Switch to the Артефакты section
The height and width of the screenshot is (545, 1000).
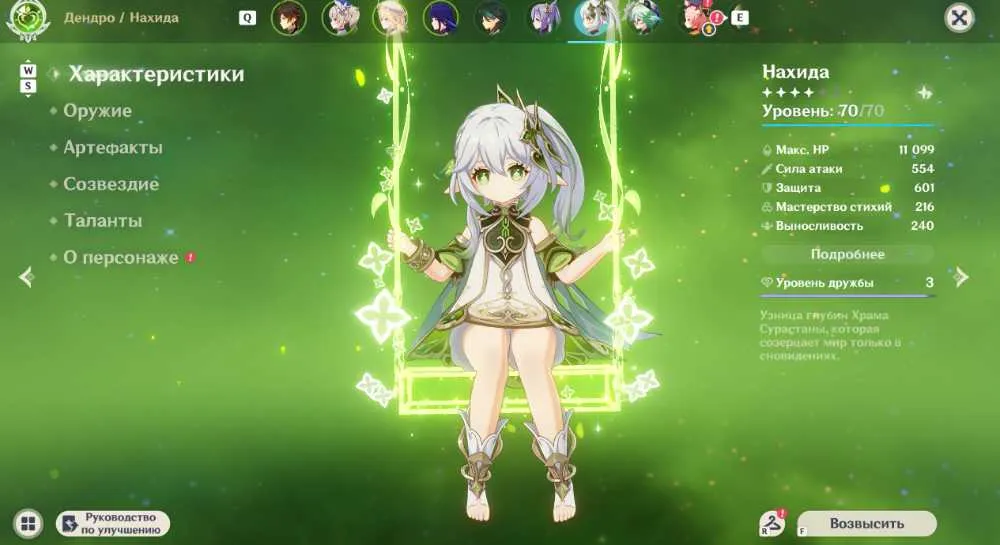pyautogui.click(x=113, y=147)
